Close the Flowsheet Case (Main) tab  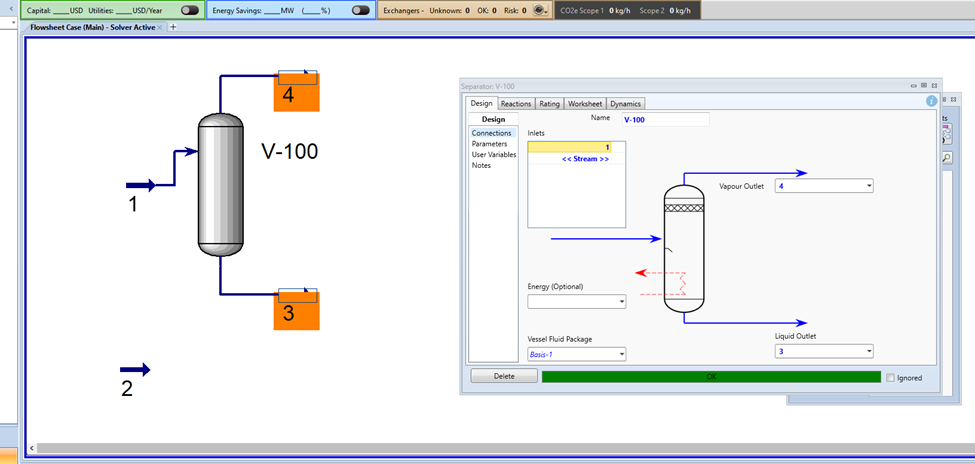click(x=160, y=27)
